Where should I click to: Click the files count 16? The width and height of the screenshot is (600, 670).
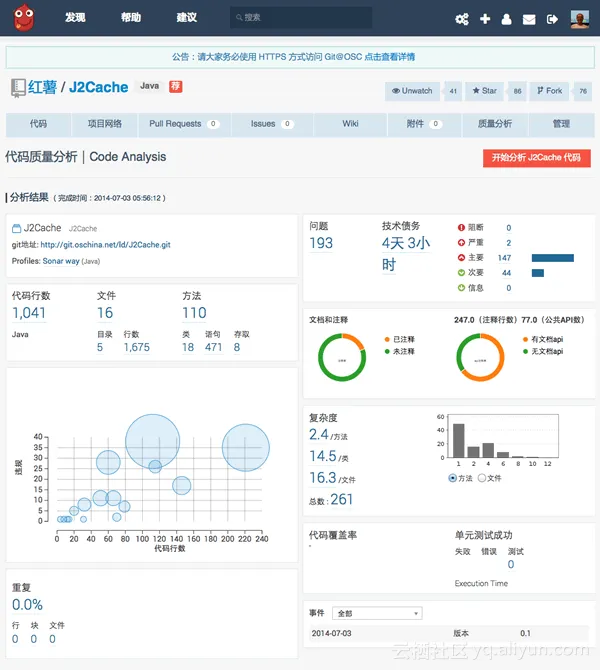(x=105, y=313)
